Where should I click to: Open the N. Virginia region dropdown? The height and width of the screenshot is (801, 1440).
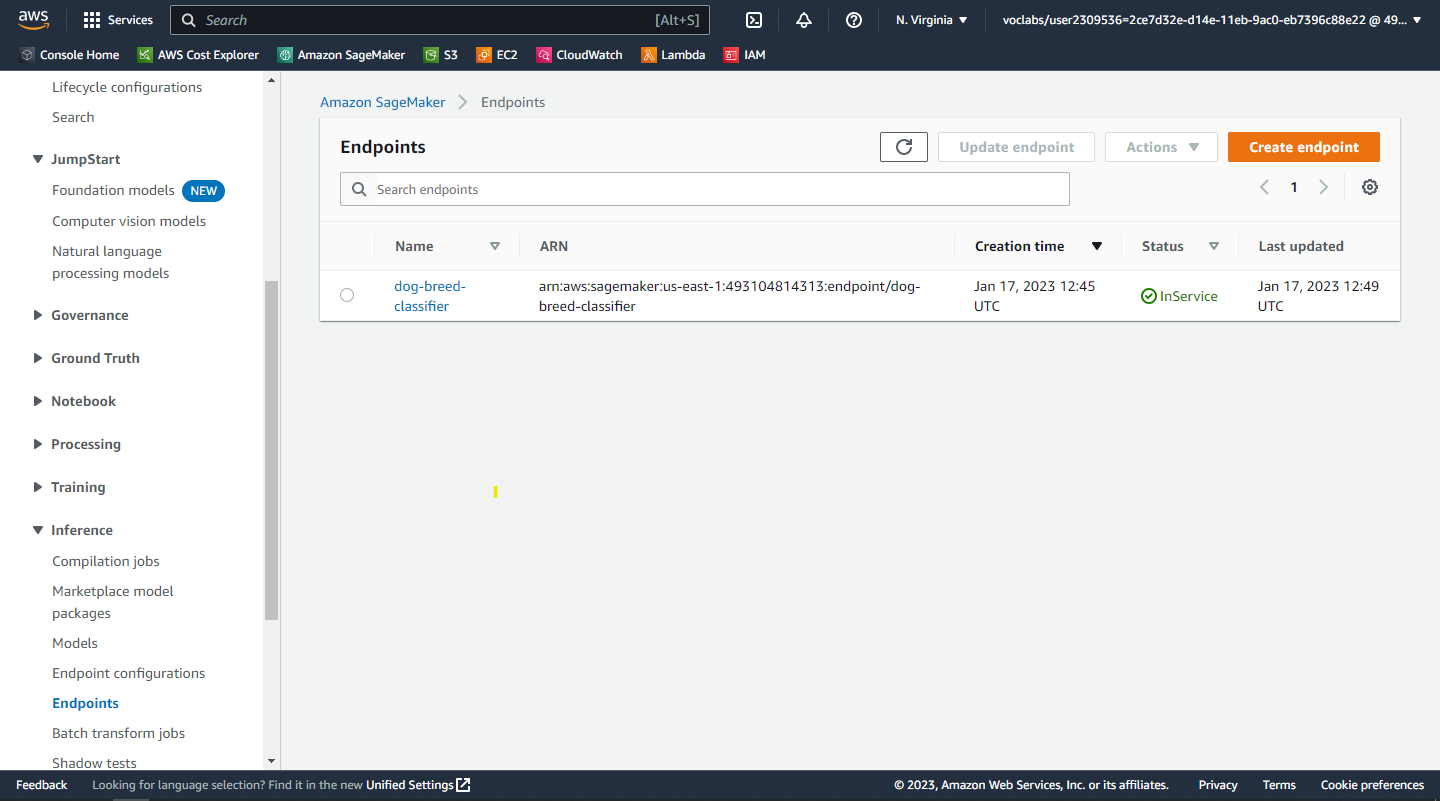click(931, 20)
